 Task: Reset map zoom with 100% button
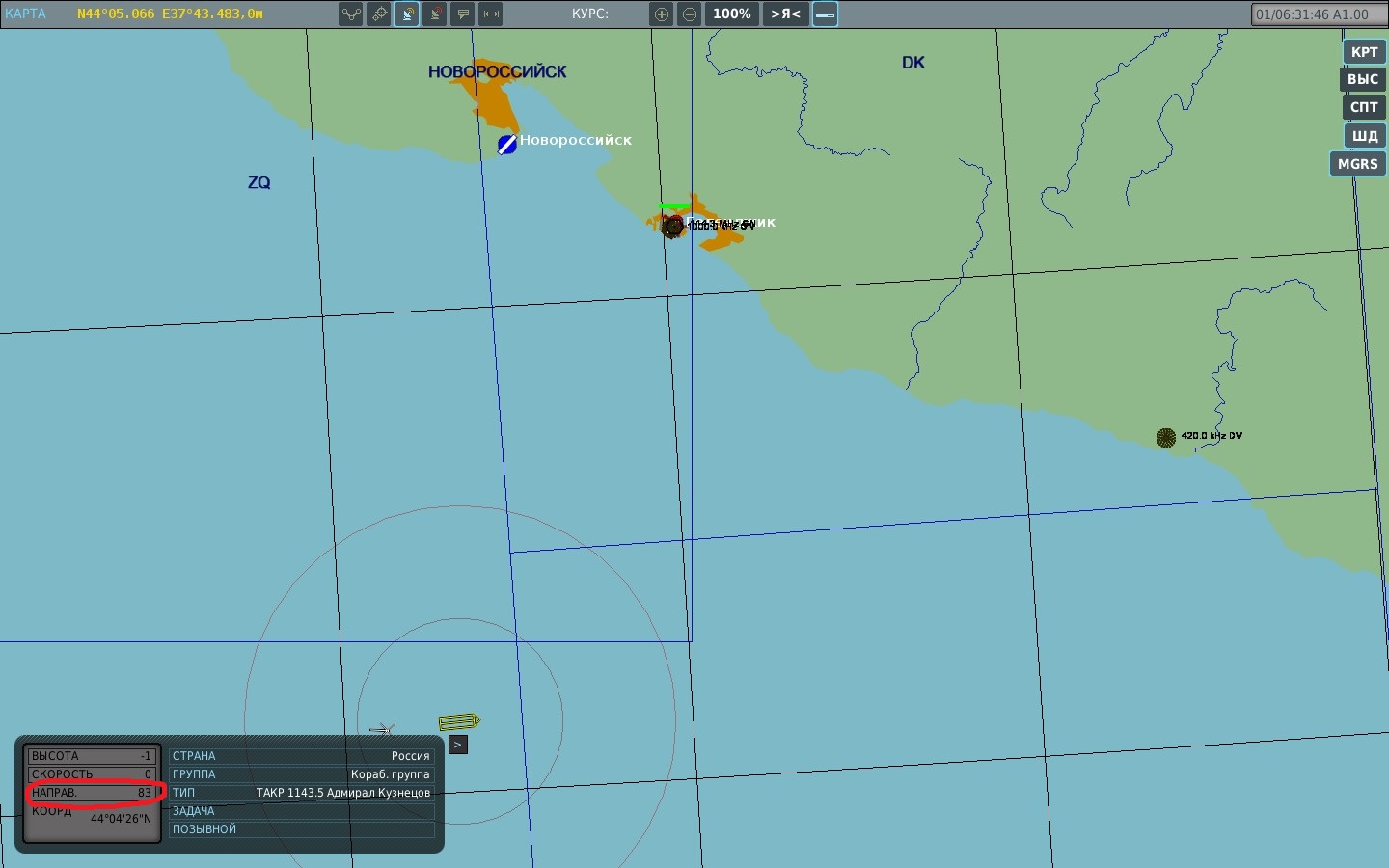[732, 14]
